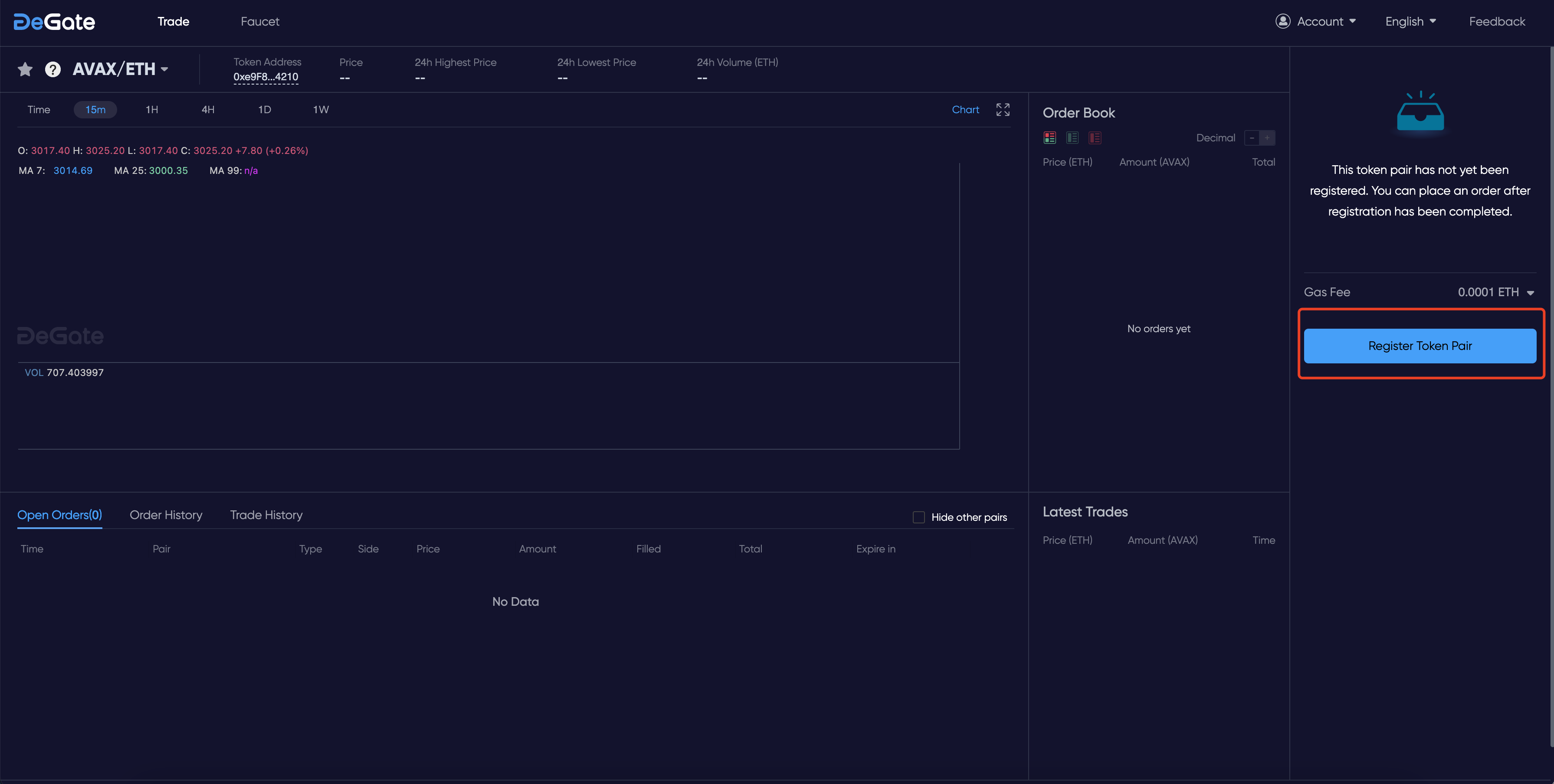This screenshot has width=1554, height=784.
Task: Open the AVAX/ETH pair selector dropdown
Action: 121,69
